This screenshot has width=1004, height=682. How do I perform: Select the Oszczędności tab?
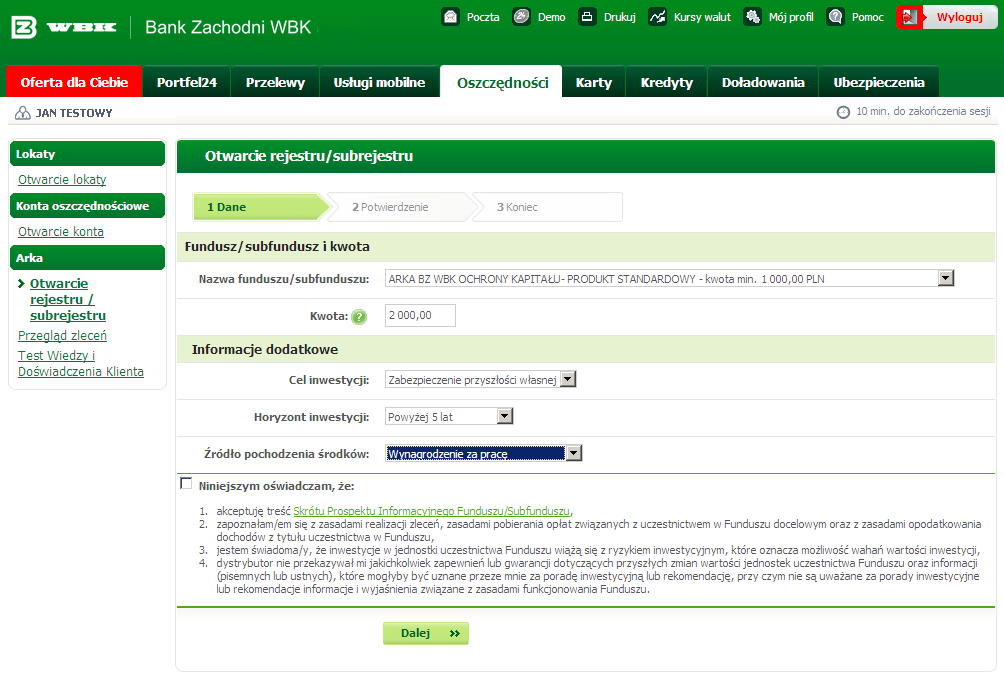point(502,82)
